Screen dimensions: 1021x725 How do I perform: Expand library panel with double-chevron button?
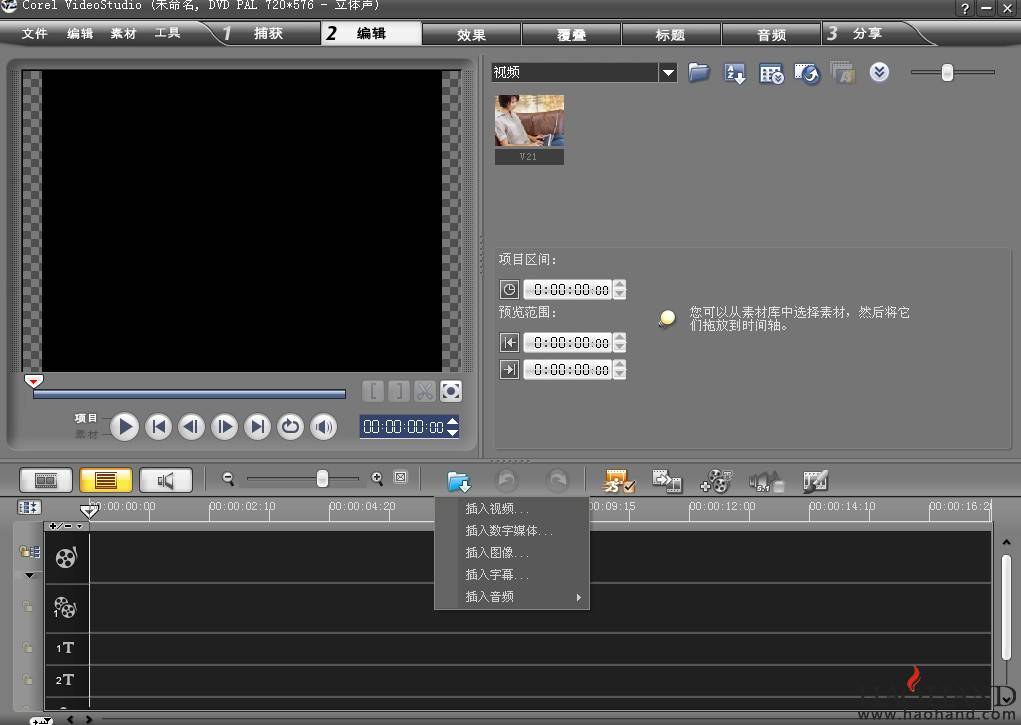879,72
